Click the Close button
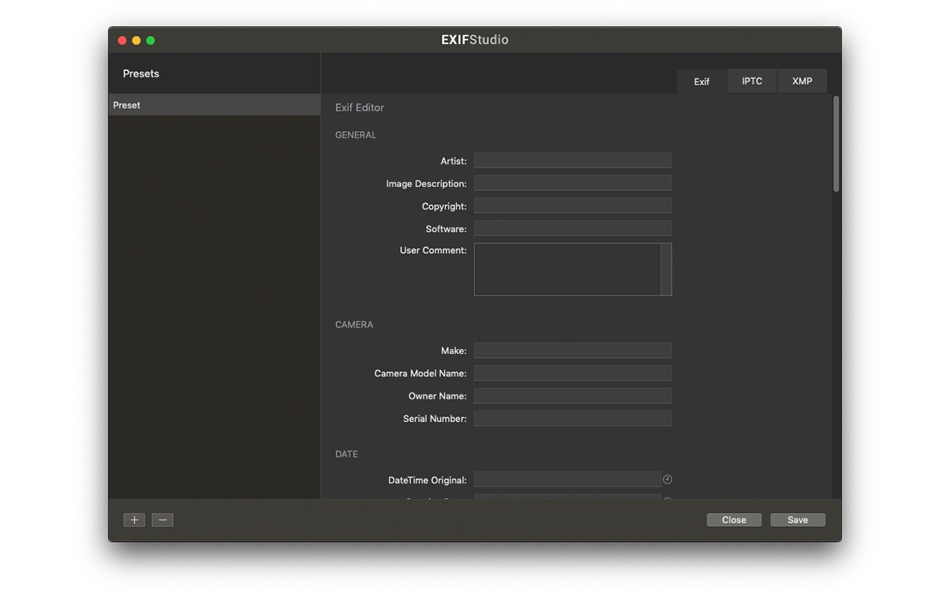The height and width of the screenshot is (594, 950). pos(734,520)
